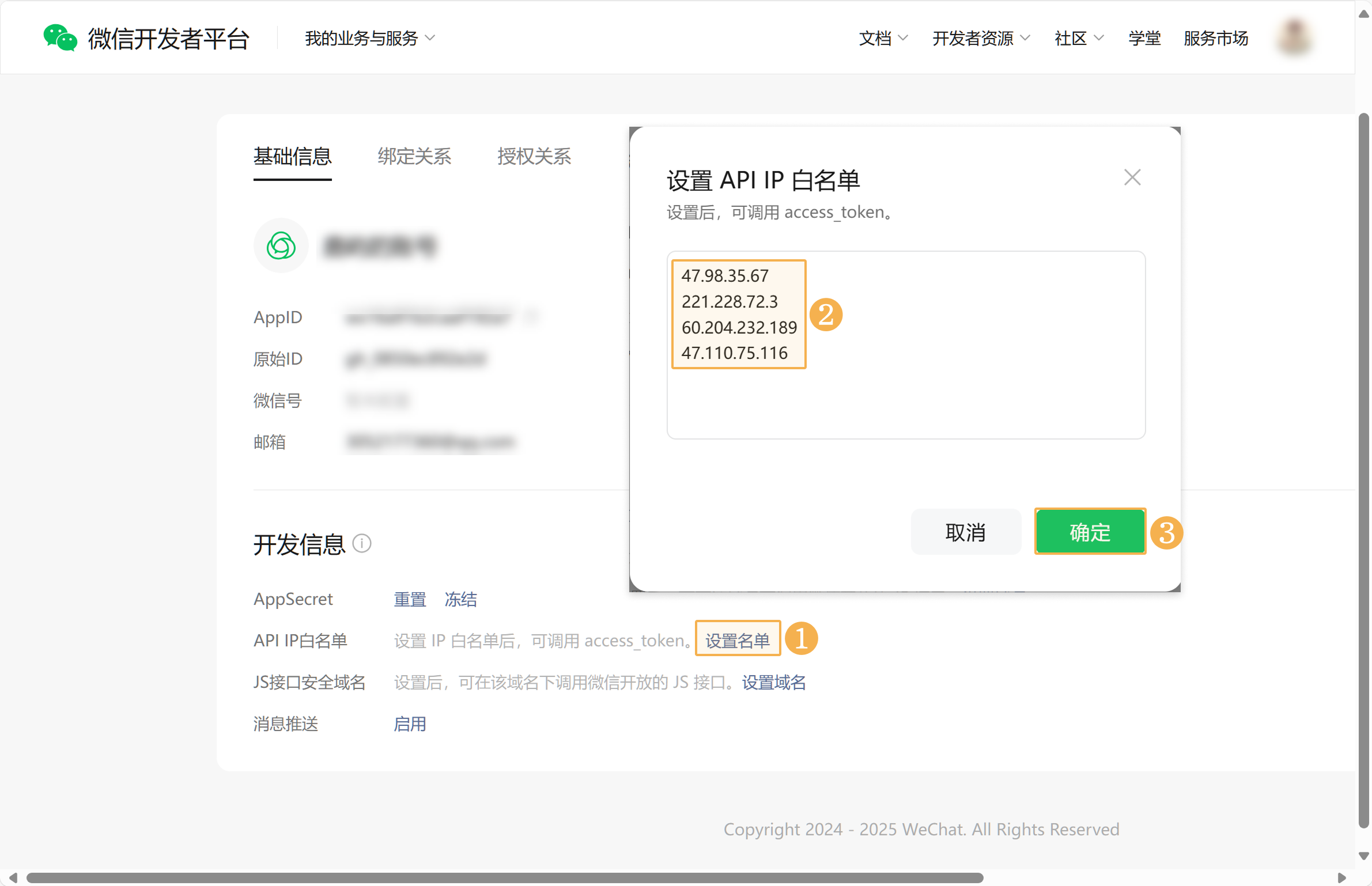The height and width of the screenshot is (886, 1372).
Task: Switch to the 授权关系 tab
Action: click(534, 156)
